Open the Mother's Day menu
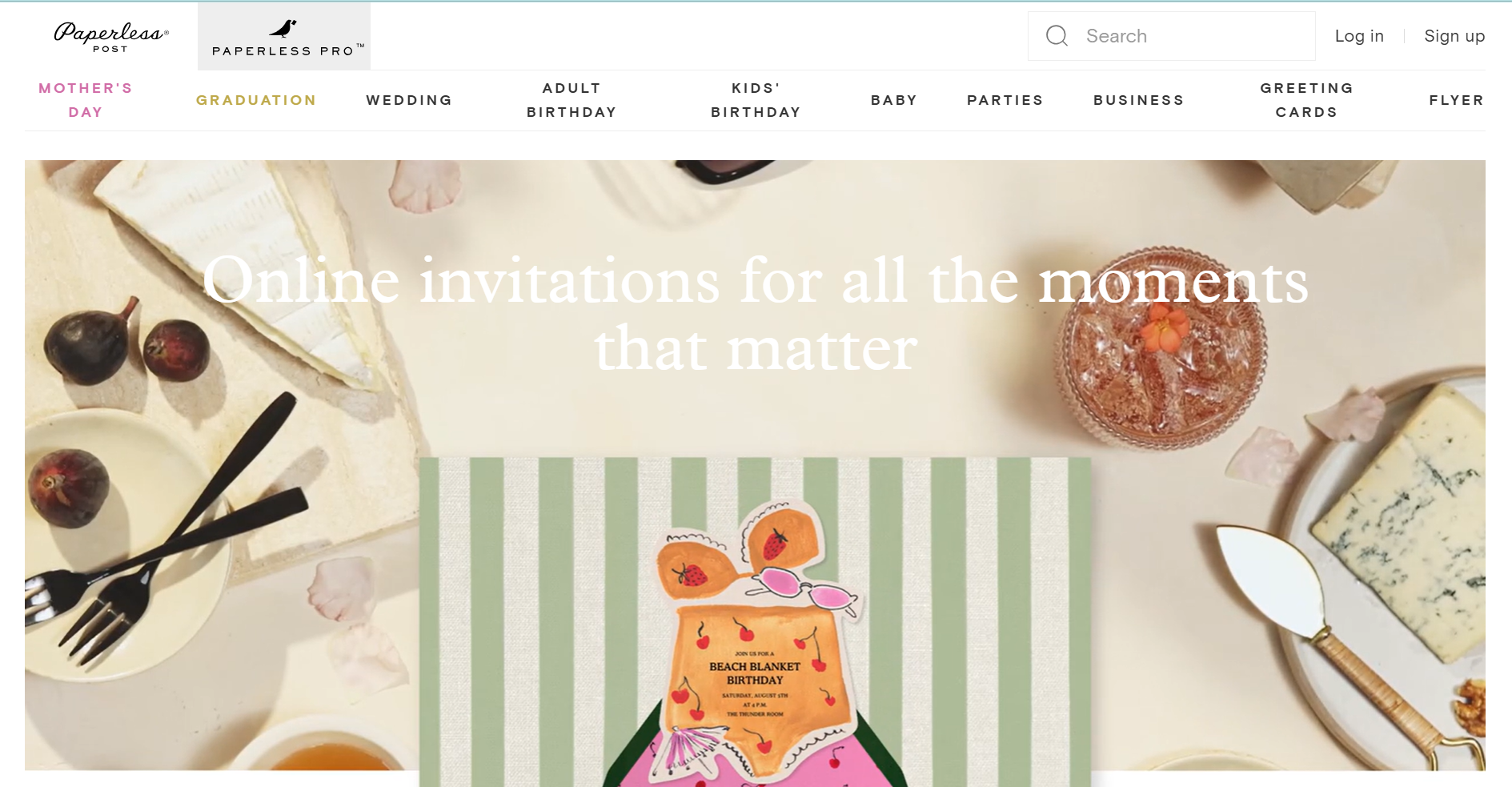This screenshot has height=787, width=1512. point(86,100)
